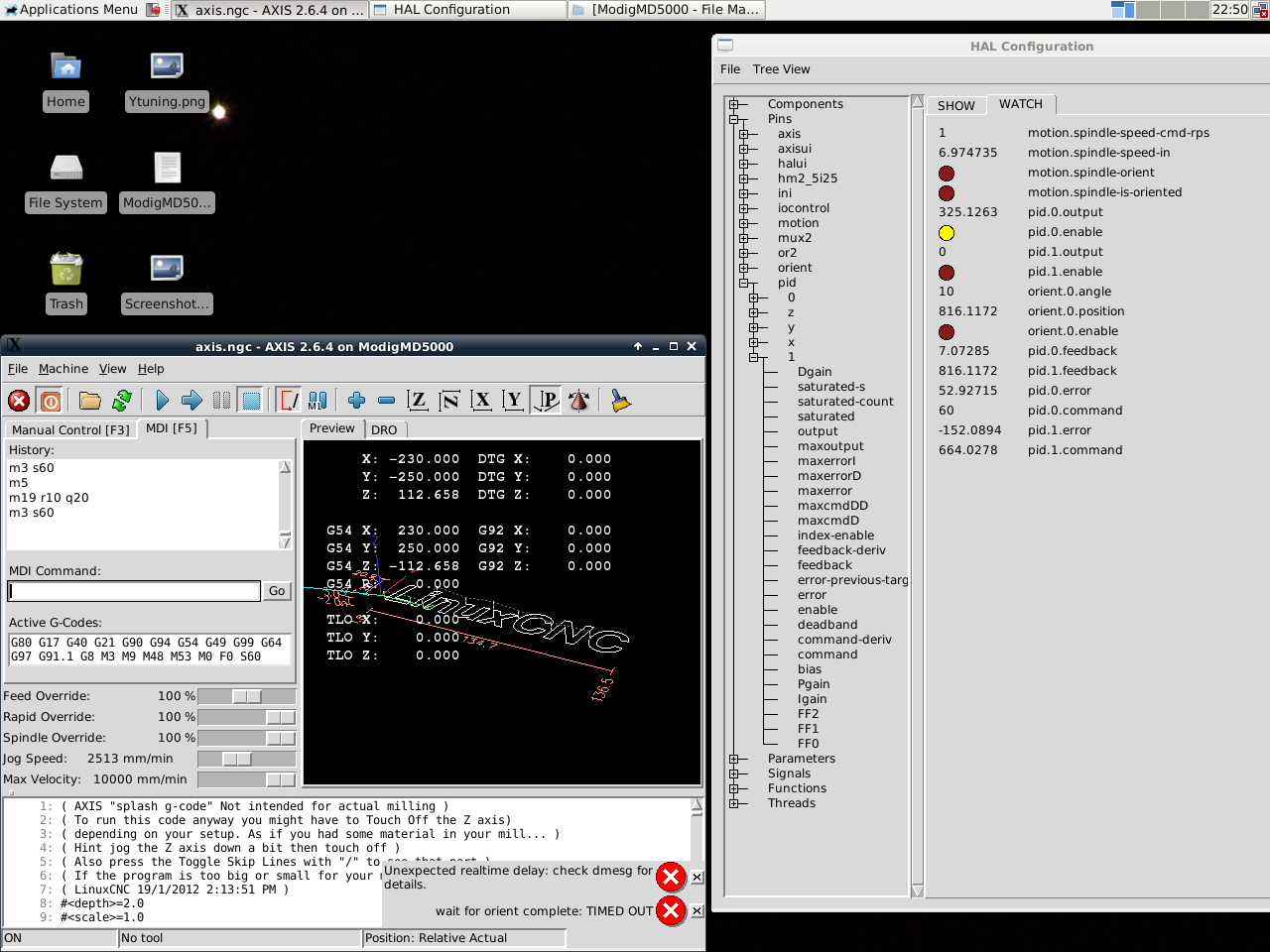Viewport: 1270px width, 952px height.
Task: Open Ytuning.png desktop icon
Action: pos(167,81)
